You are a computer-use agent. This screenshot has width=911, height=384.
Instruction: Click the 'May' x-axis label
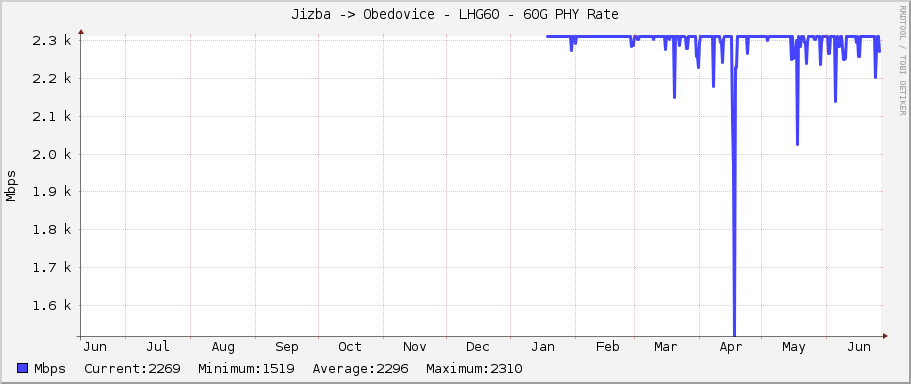794,347
